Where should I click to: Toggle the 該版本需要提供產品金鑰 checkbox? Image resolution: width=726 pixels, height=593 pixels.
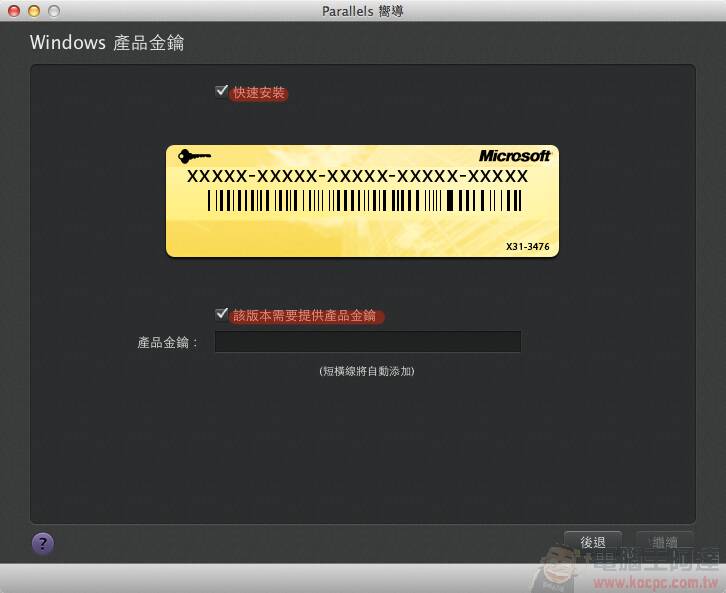coord(222,314)
